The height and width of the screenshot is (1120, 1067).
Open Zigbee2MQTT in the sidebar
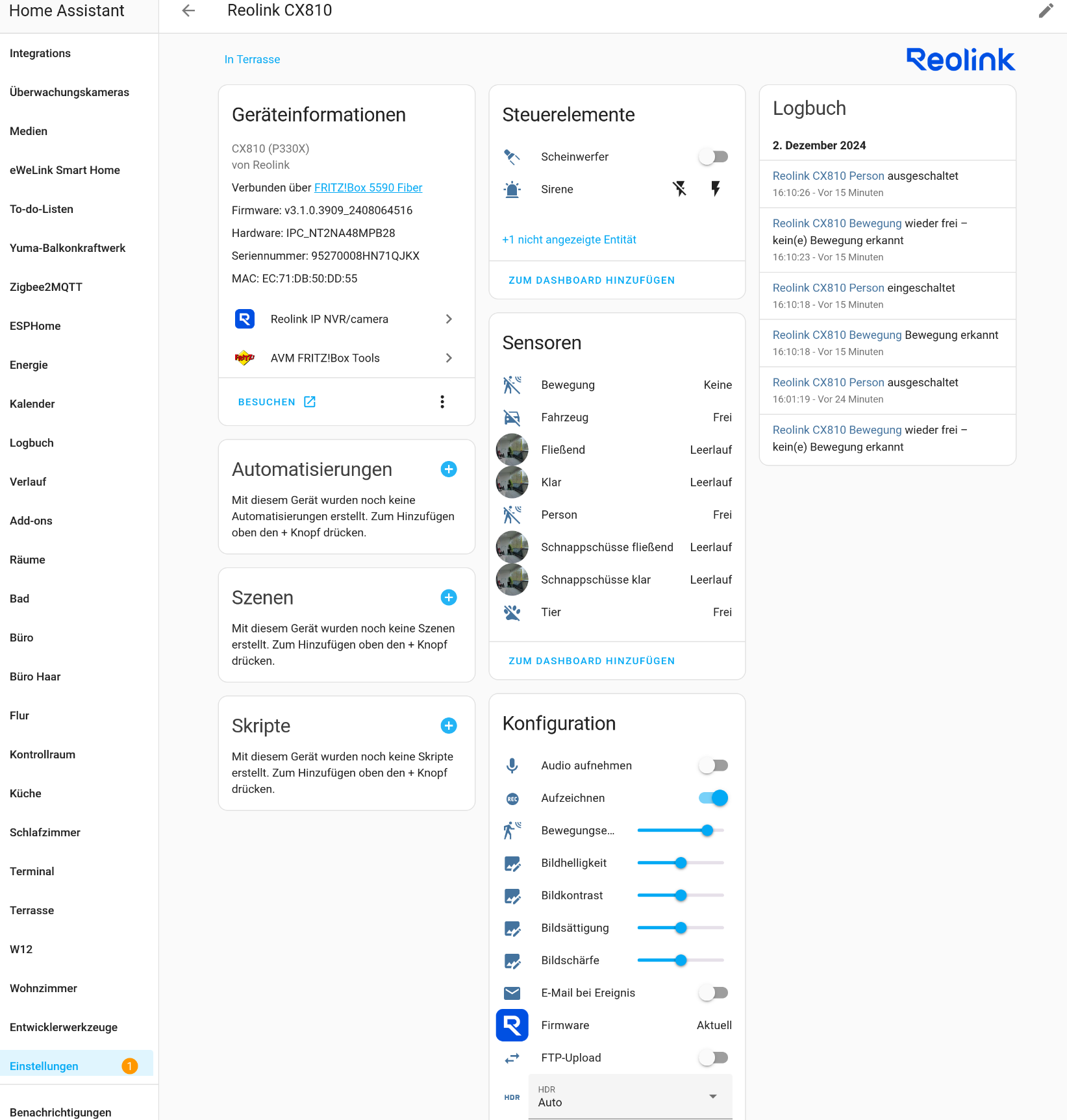point(46,287)
